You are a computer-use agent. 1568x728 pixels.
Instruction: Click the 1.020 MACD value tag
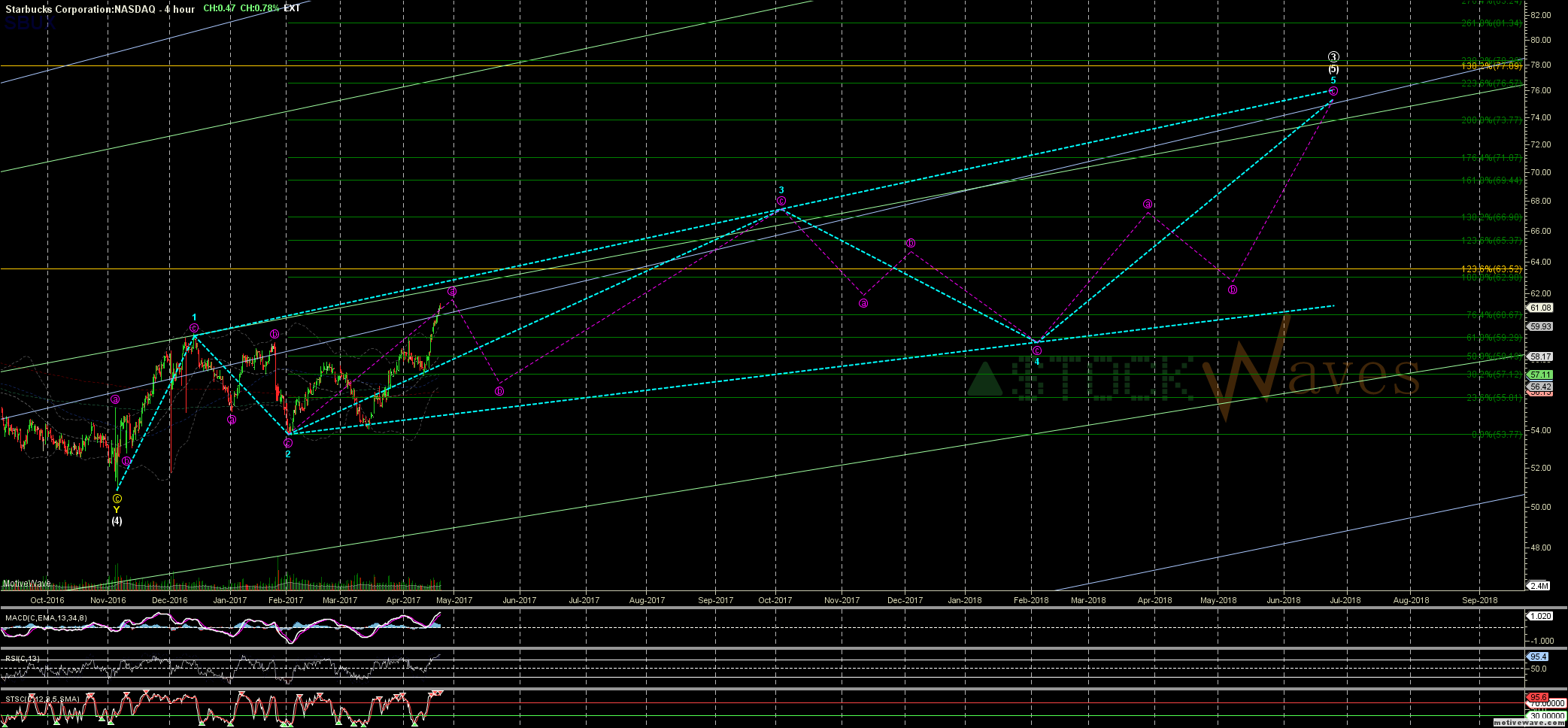pos(1541,616)
